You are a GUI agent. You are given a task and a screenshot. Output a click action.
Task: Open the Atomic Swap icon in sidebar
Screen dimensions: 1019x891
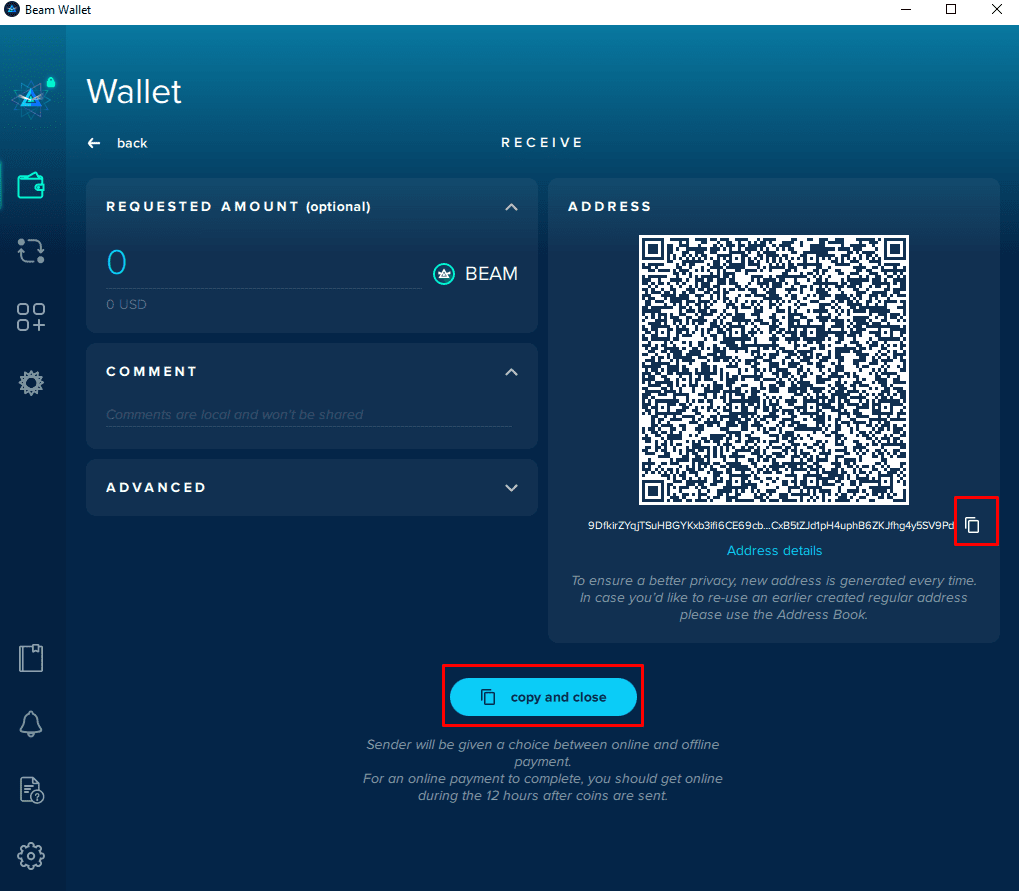click(x=31, y=251)
